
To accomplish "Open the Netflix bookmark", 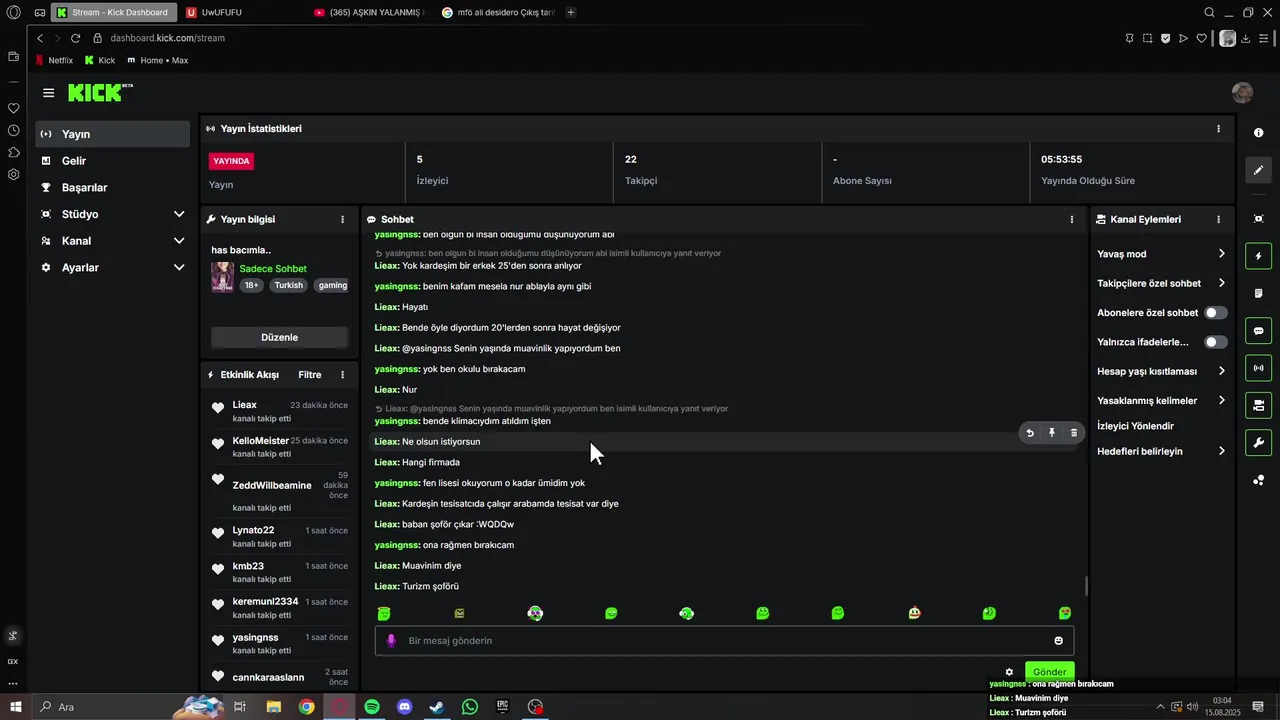I will click(x=54, y=60).
